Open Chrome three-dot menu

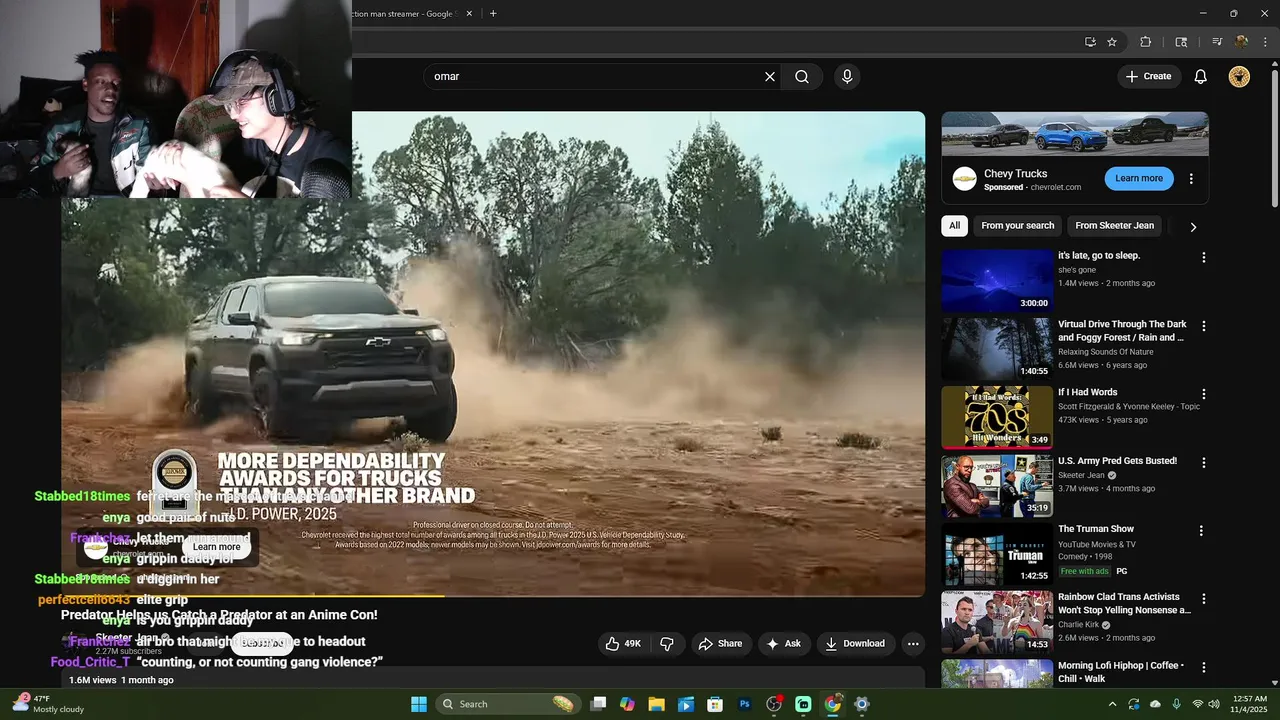(1265, 42)
